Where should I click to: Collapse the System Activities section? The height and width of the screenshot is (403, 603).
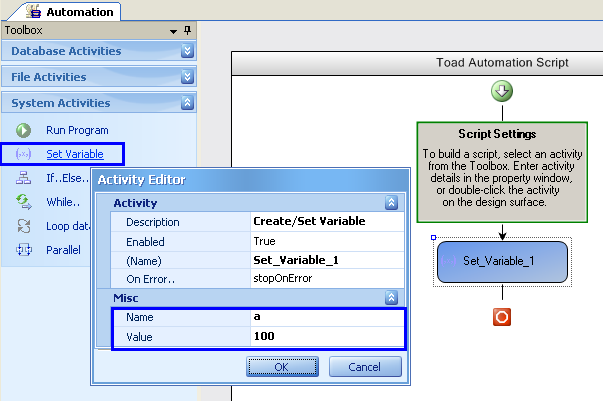(187, 103)
